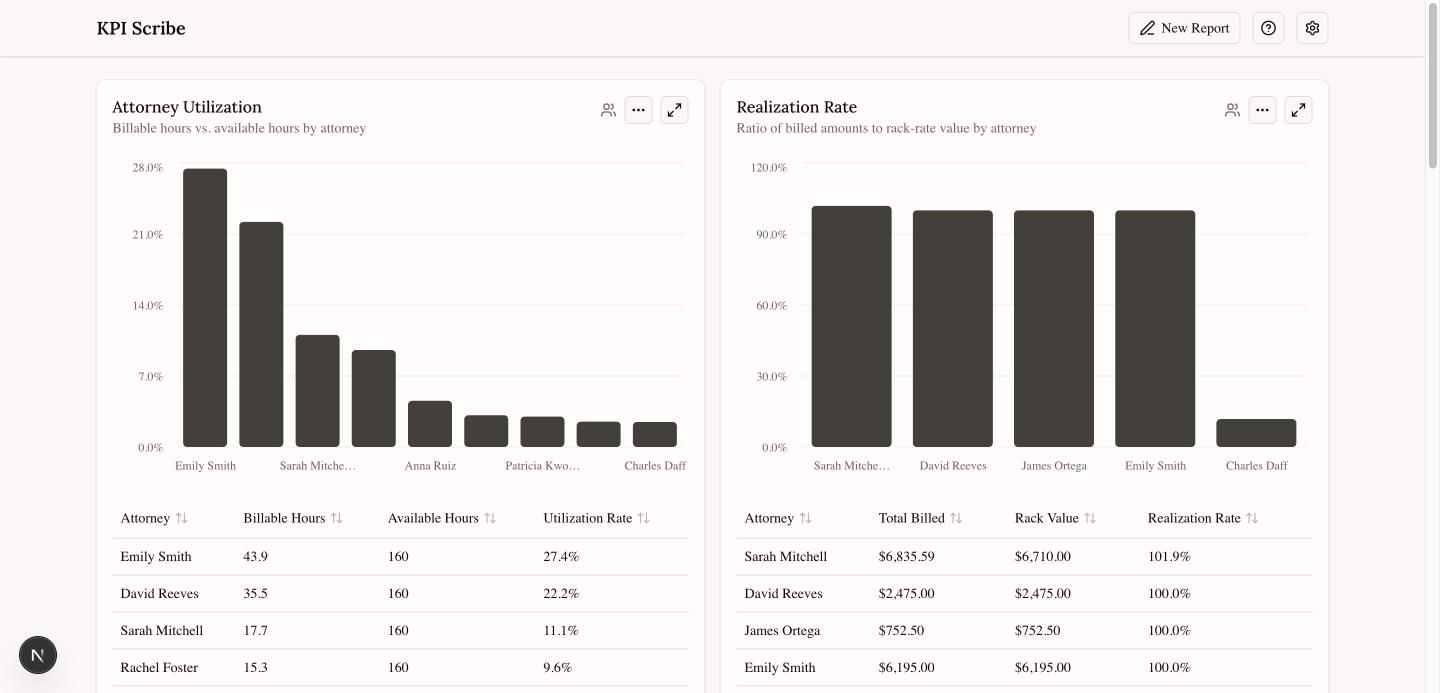Viewport: 1440px width, 693px height.
Task: Click the page vertical scrollbar thumb
Action: click(x=1432, y=85)
